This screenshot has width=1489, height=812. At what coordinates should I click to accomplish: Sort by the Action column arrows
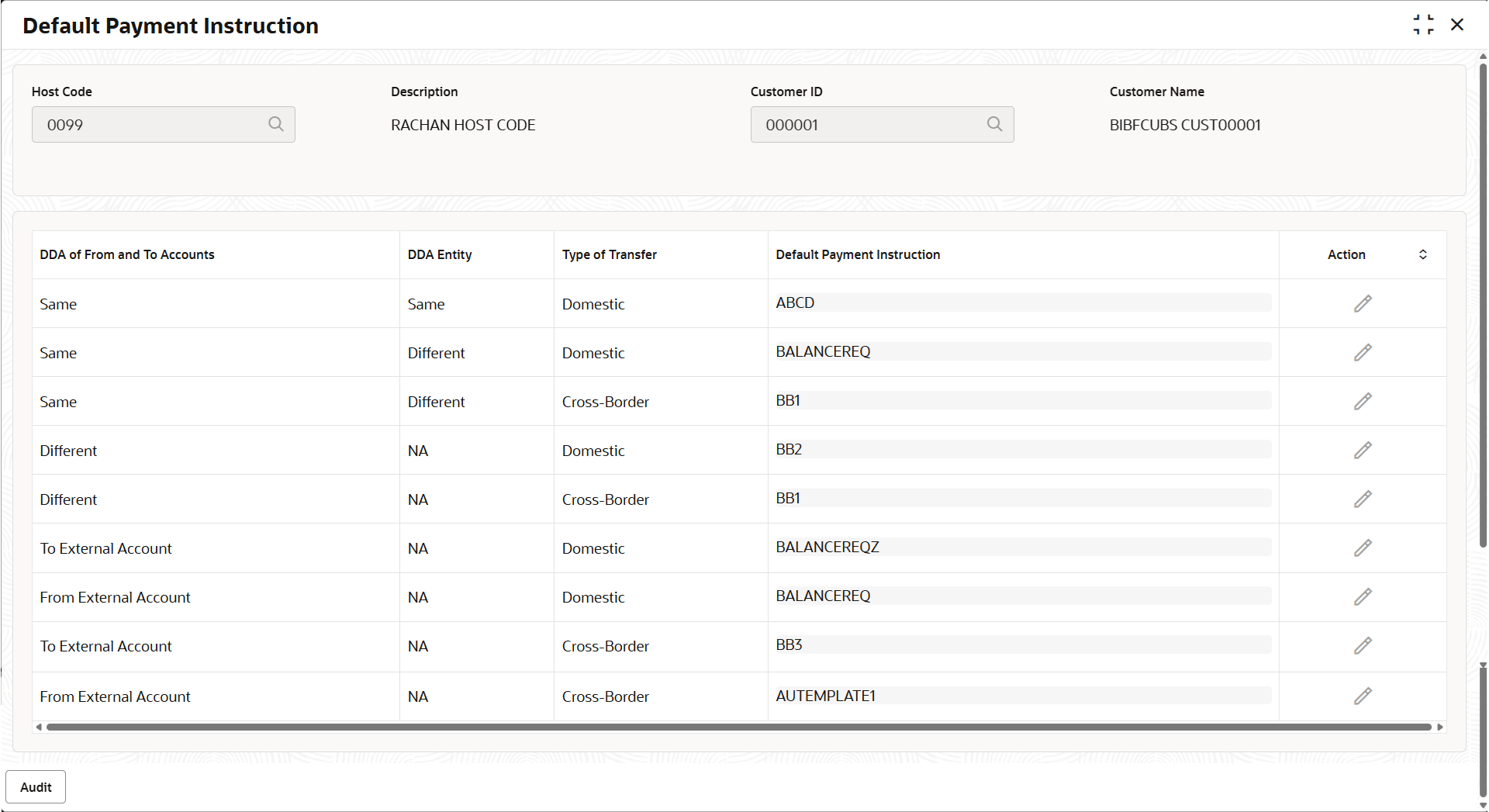(1423, 254)
